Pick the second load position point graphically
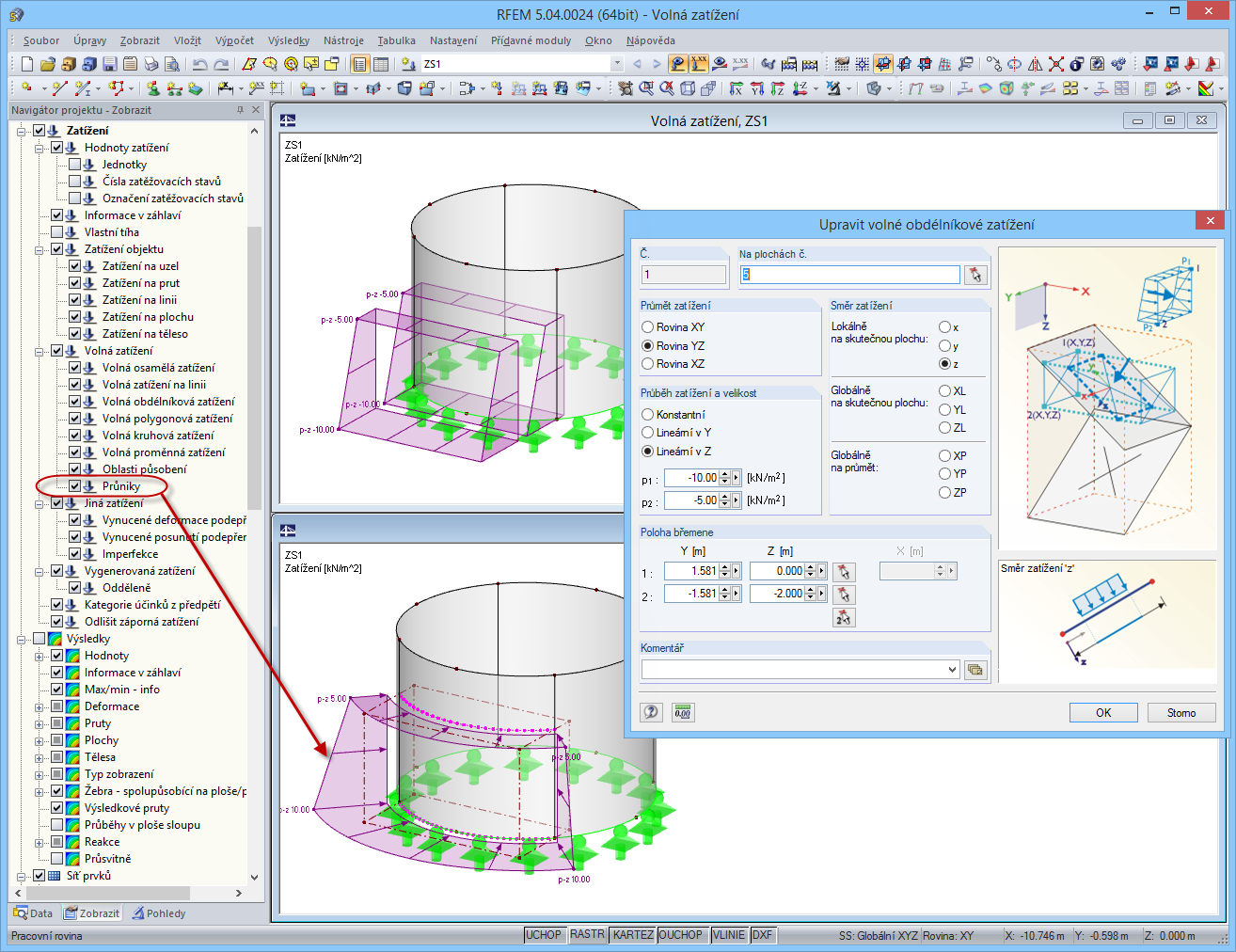Image resolution: width=1236 pixels, height=952 pixels. tap(844, 594)
